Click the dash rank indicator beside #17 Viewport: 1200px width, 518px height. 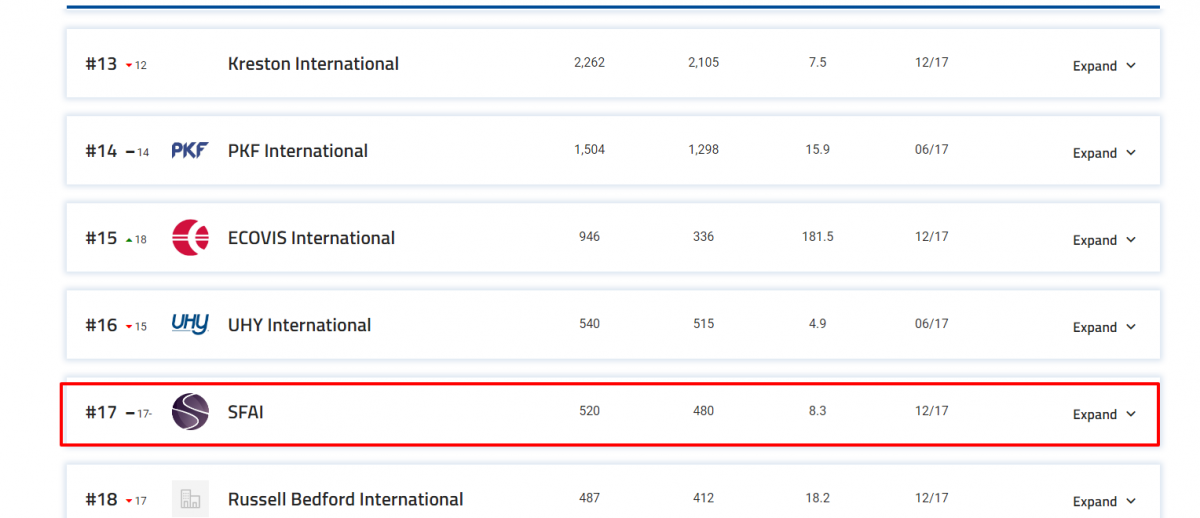coord(130,413)
